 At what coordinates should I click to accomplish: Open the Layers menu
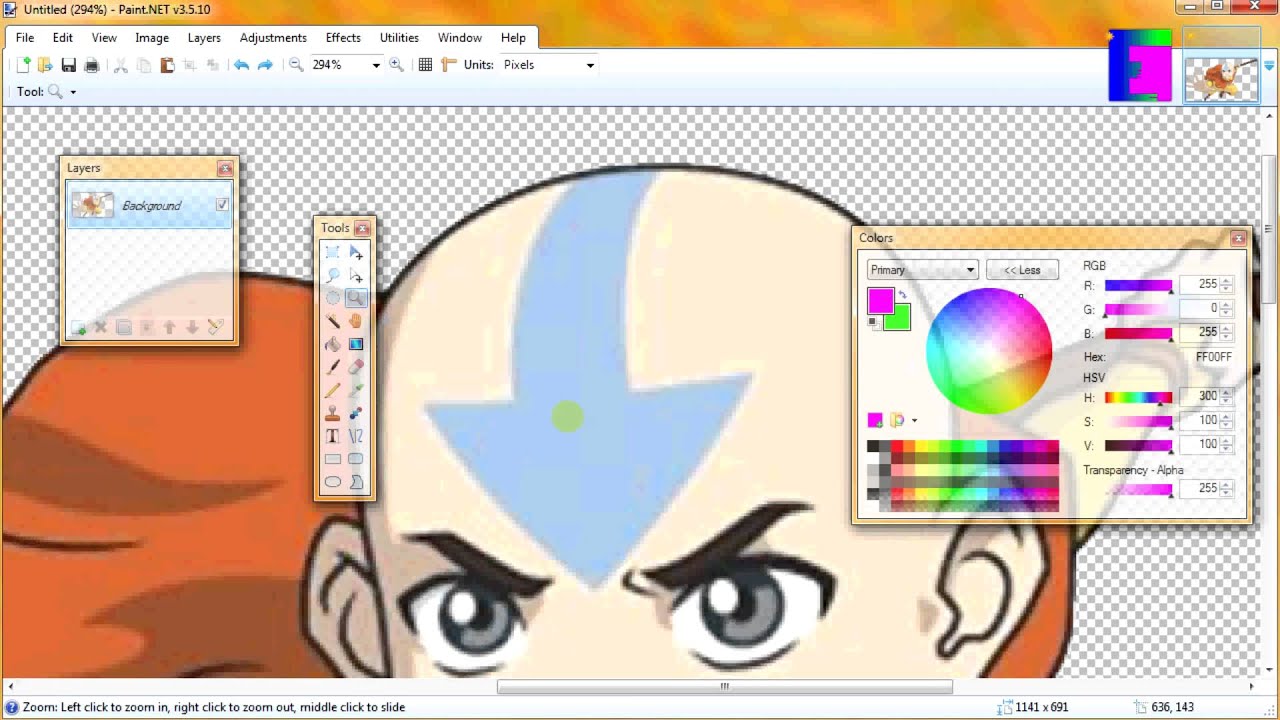[204, 38]
